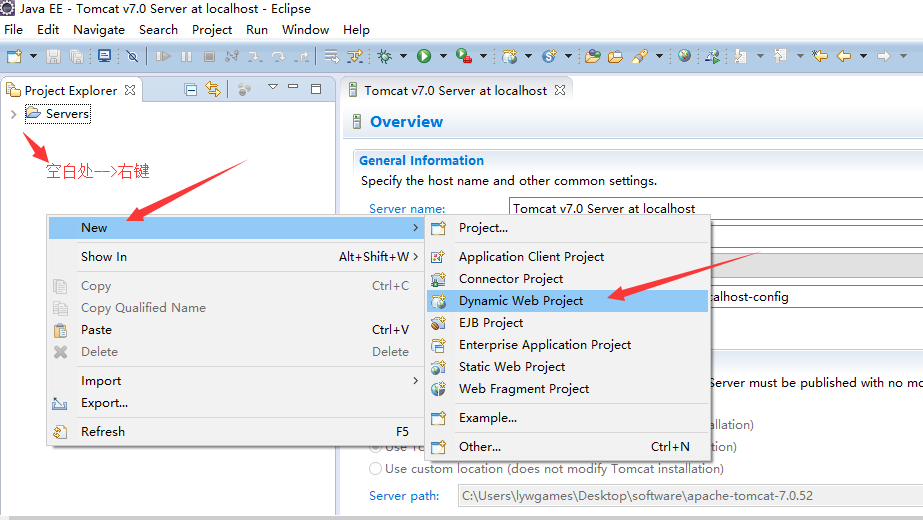Click the Server name input field
This screenshot has width=923, height=520.
coord(716,208)
